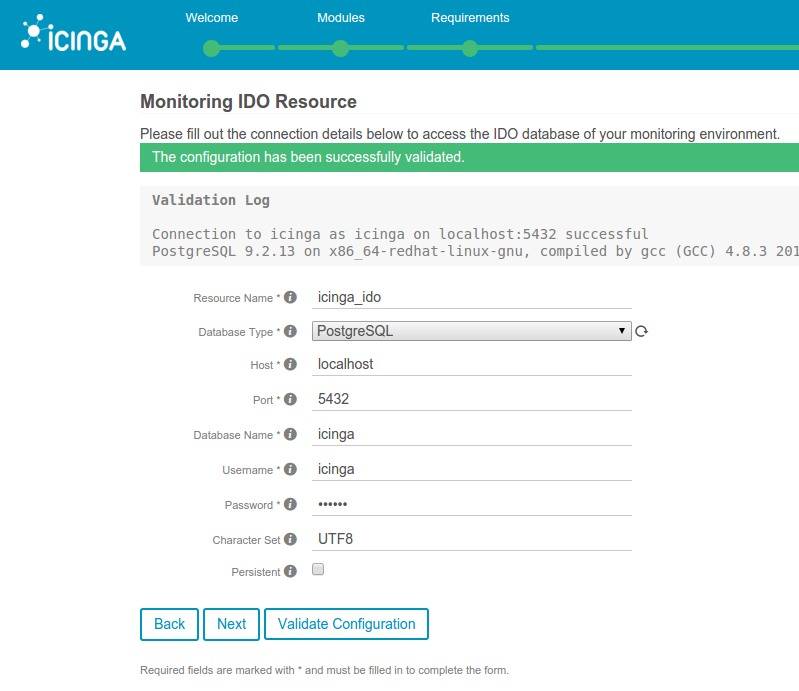This screenshot has width=799, height=691.
Task: Focus the Database Name input field
Action: [472, 434]
